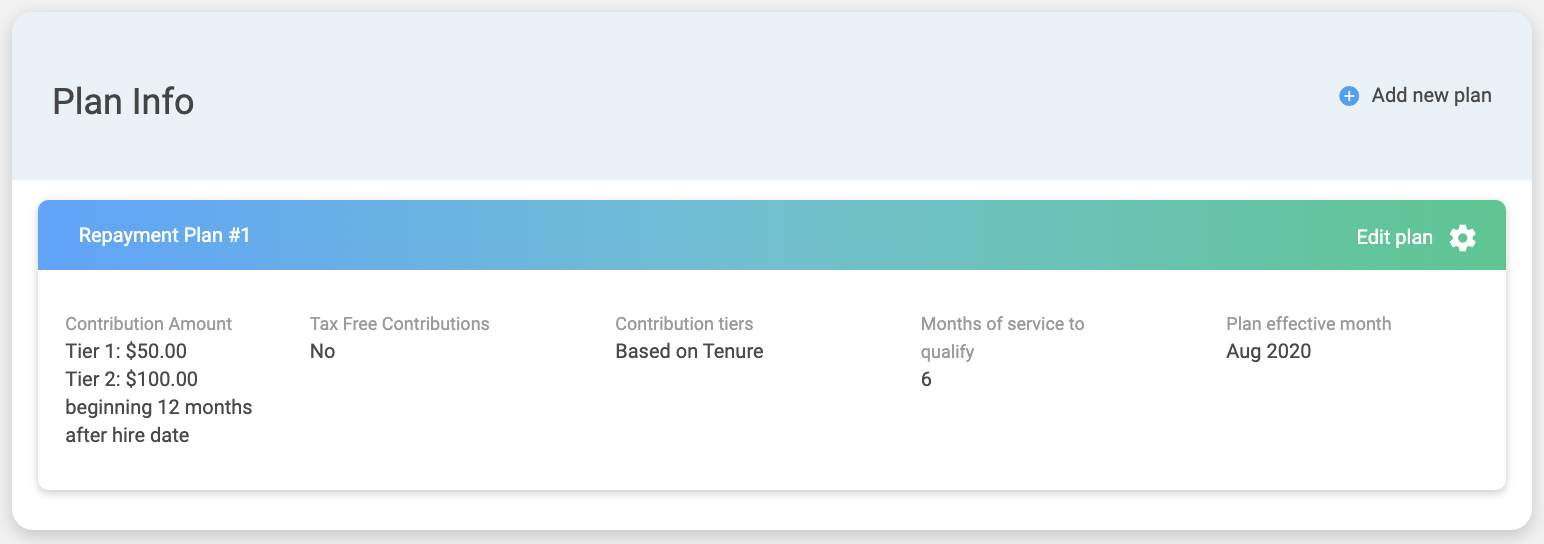Click the Contribution Amount label
The height and width of the screenshot is (544, 1544).
pyautogui.click(x=148, y=324)
